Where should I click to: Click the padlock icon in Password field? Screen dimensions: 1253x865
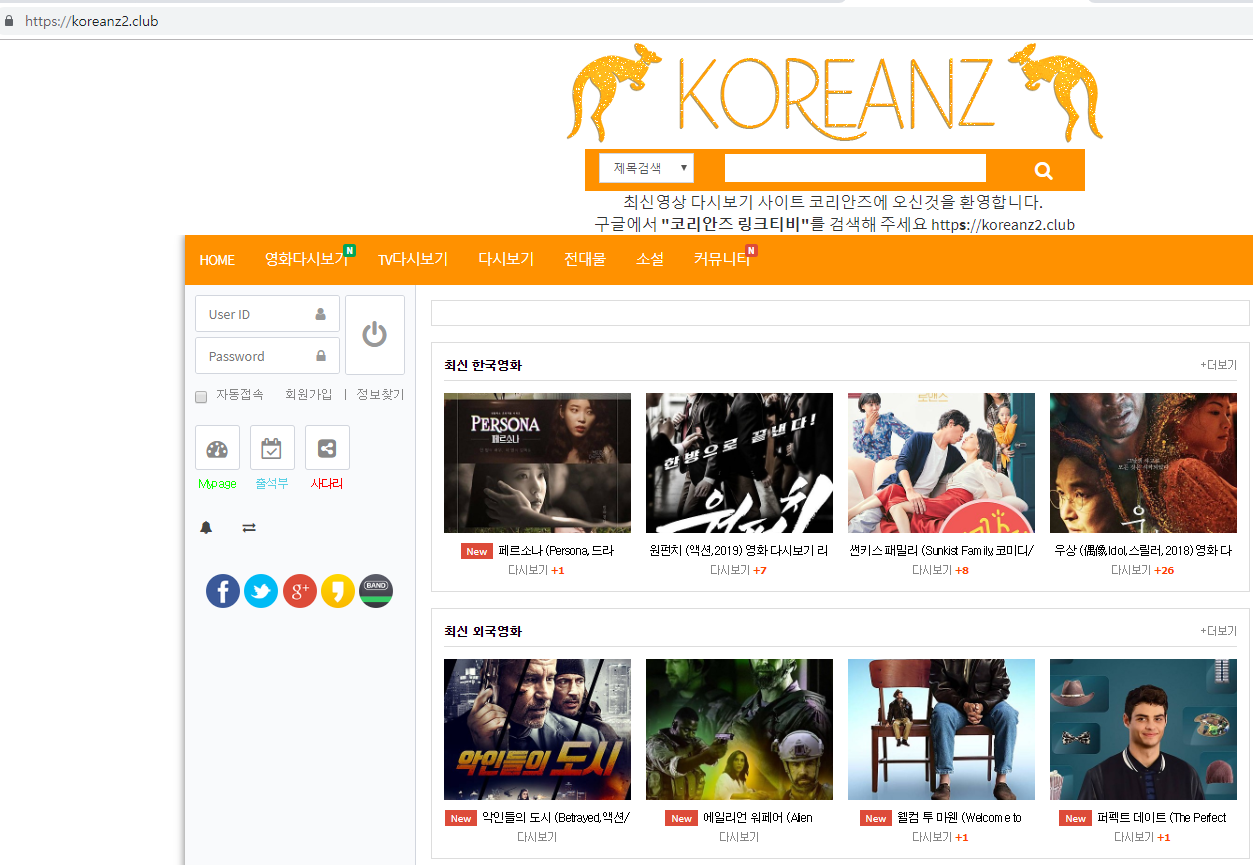pyautogui.click(x=321, y=356)
